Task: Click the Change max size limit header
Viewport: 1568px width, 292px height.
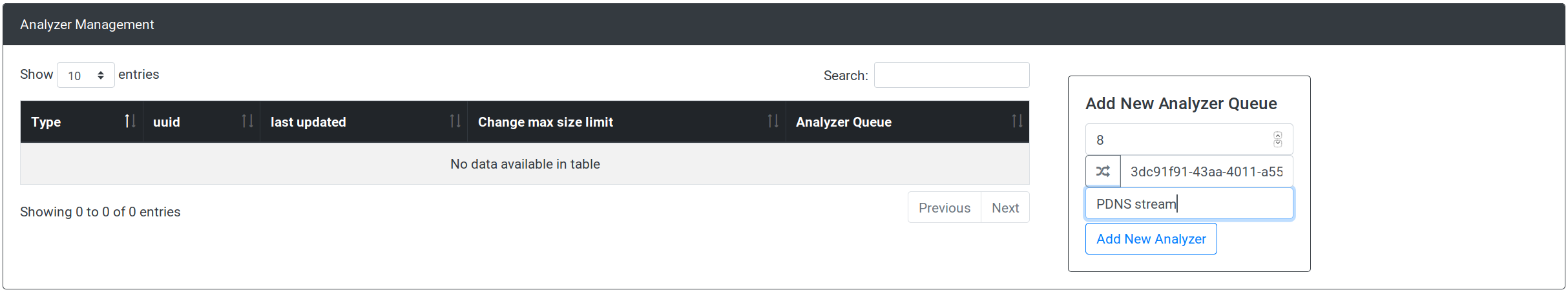Action: point(545,121)
